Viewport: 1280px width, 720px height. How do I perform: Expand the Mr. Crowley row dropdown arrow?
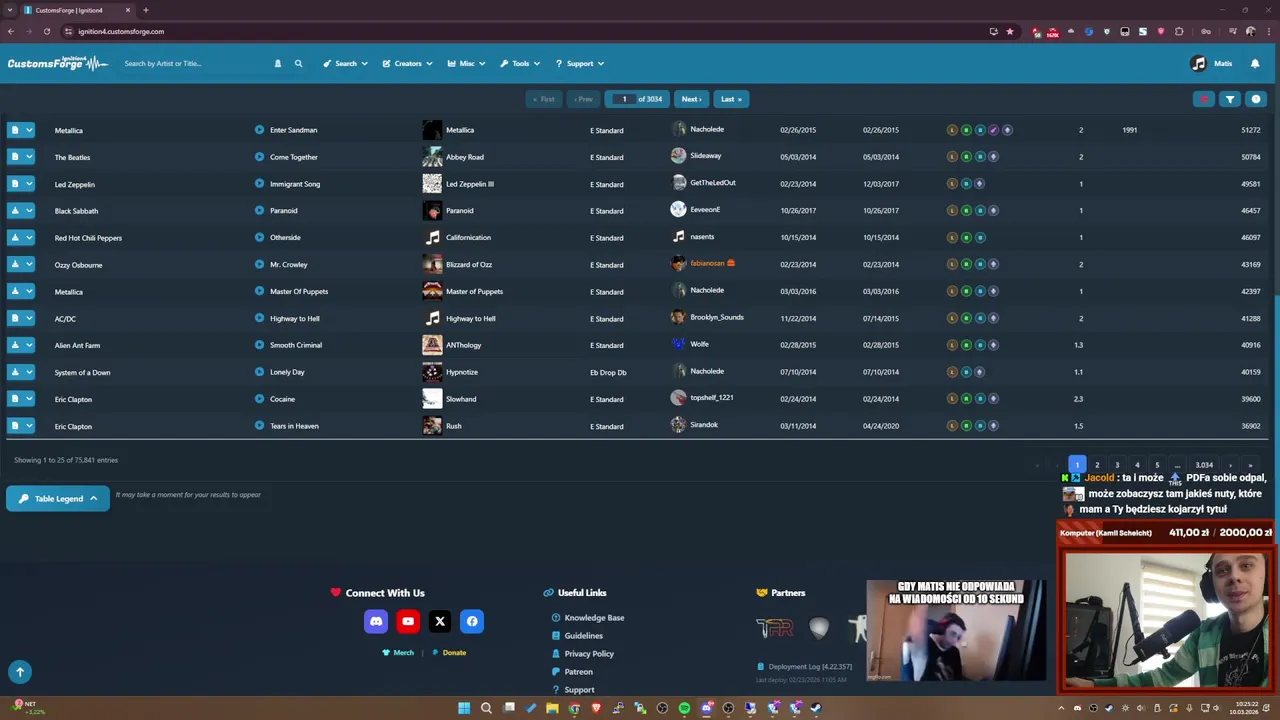pyautogui.click(x=29, y=265)
